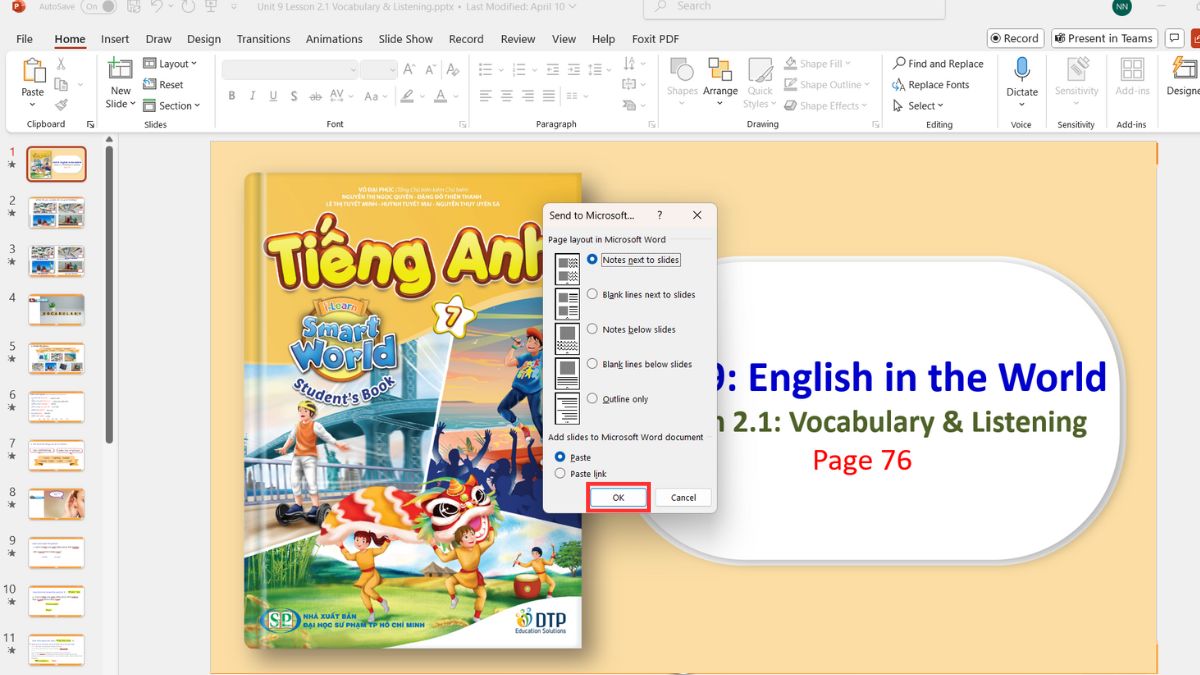Open the Slide Show ribbon tab

tap(405, 39)
